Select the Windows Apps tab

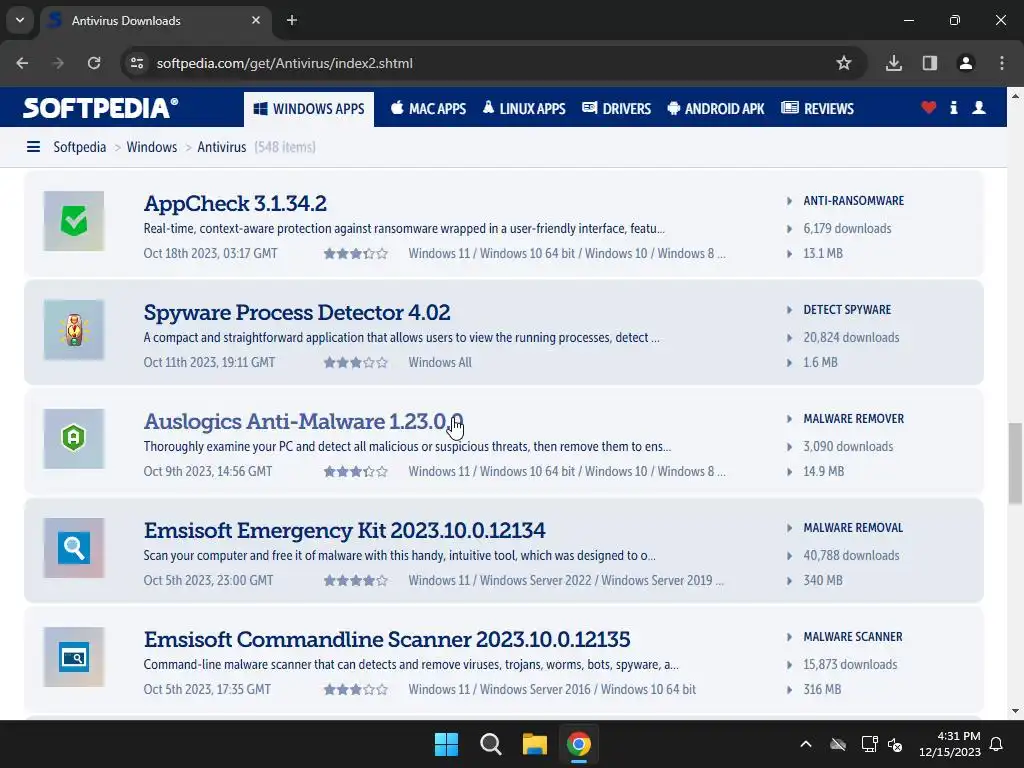(309, 109)
